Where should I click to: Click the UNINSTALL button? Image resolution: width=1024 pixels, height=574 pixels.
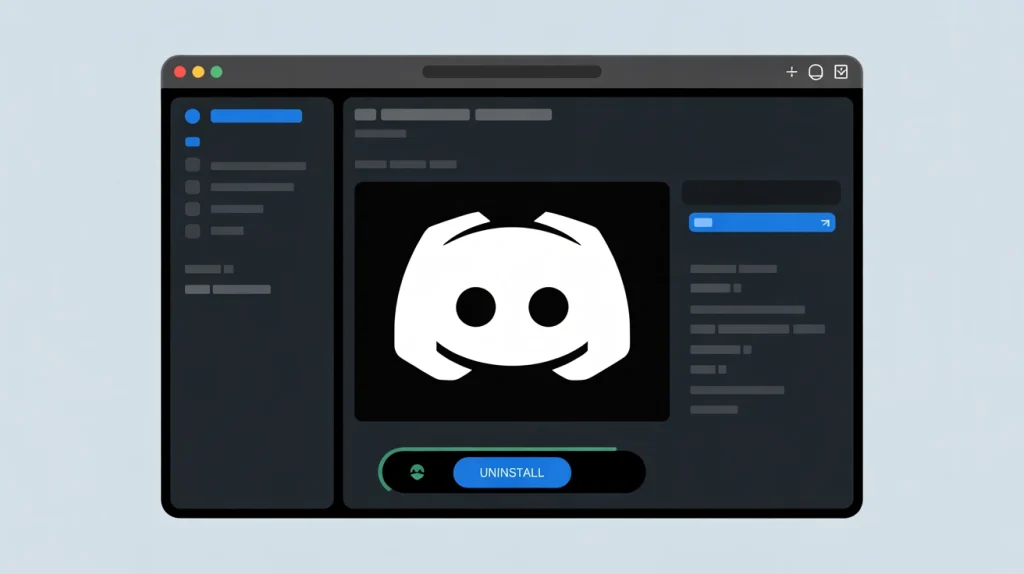pyautogui.click(x=512, y=473)
